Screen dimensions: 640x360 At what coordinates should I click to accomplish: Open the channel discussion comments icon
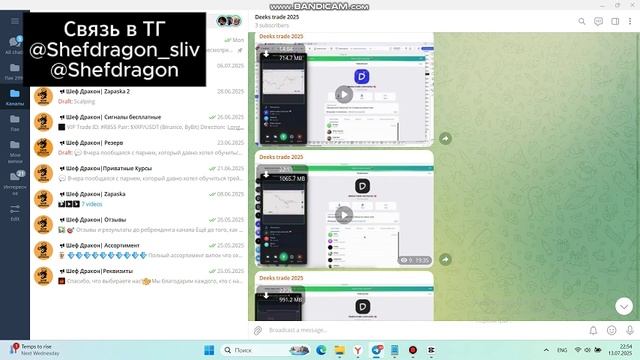[x=598, y=22]
